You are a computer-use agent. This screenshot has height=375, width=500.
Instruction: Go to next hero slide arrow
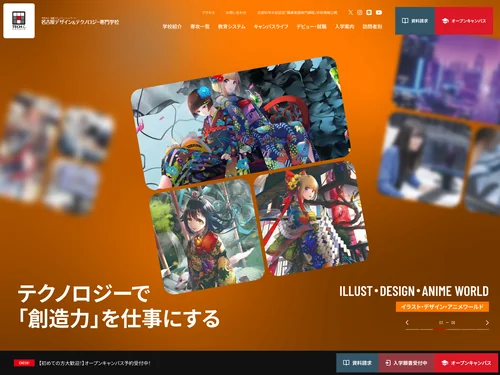[x=487, y=322]
